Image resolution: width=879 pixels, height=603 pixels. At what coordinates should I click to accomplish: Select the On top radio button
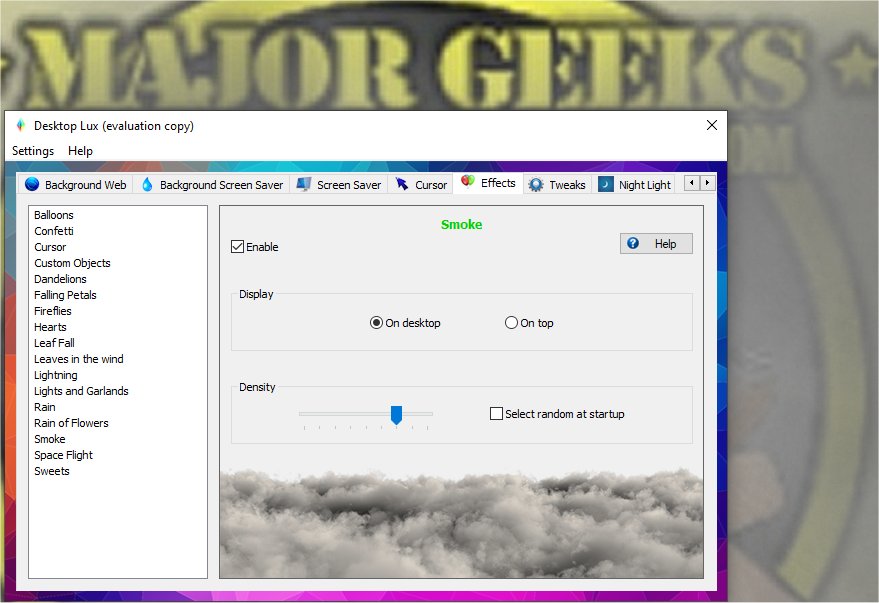point(511,323)
